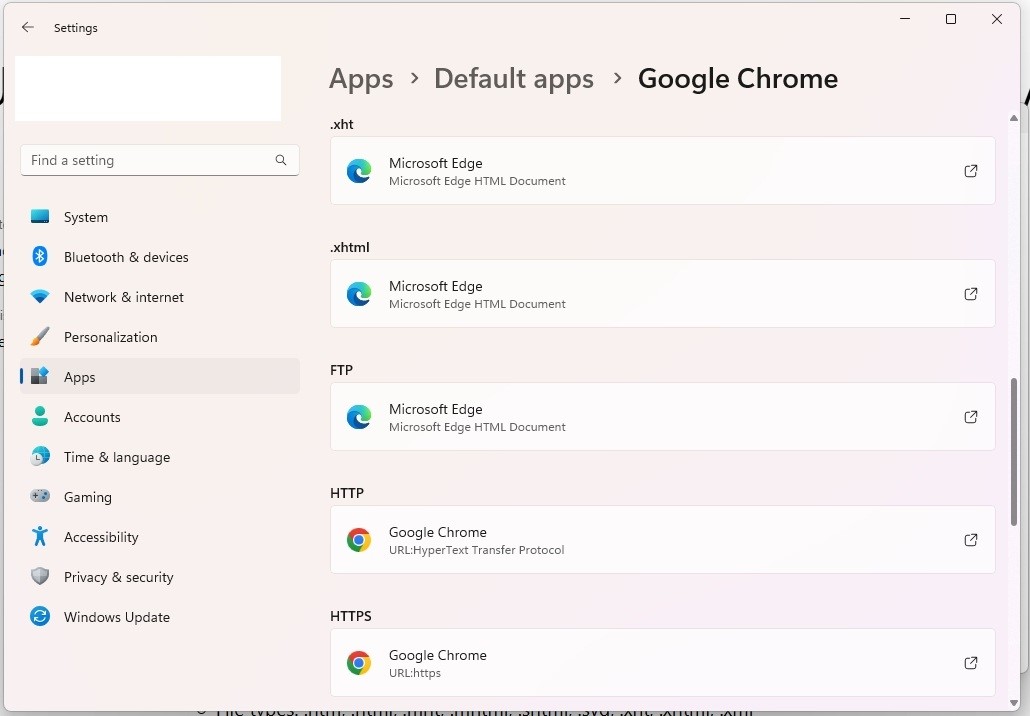Viewport: 1030px width, 716px height.
Task: Click the Edge icon in the .xhtml row
Action: pos(359,294)
